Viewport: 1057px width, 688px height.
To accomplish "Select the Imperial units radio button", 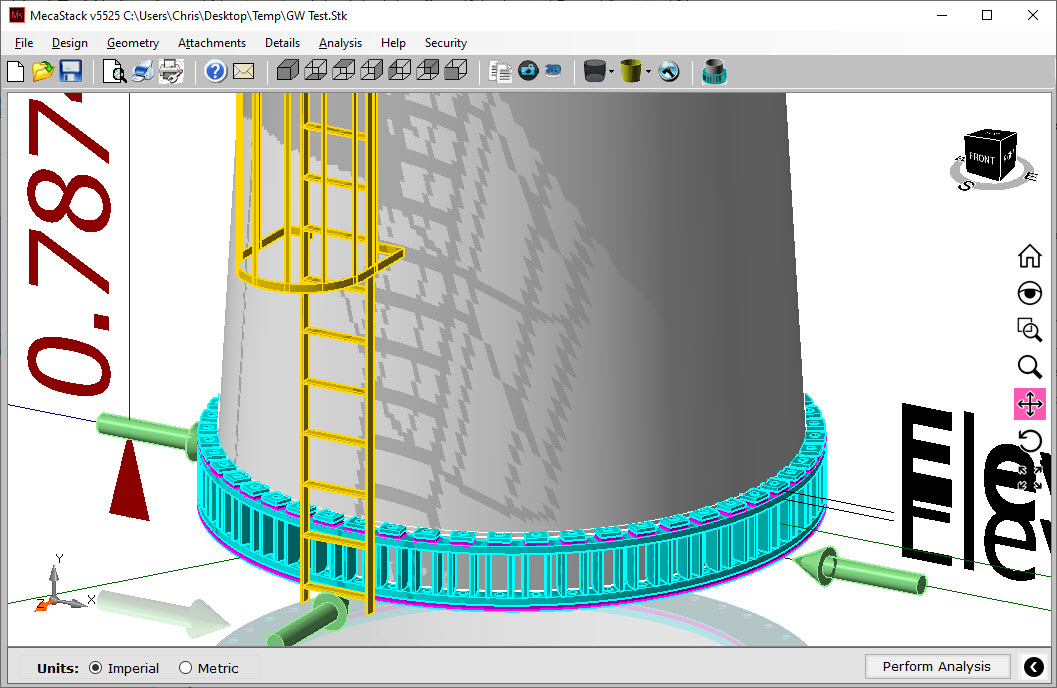I will pyautogui.click(x=96, y=667).
